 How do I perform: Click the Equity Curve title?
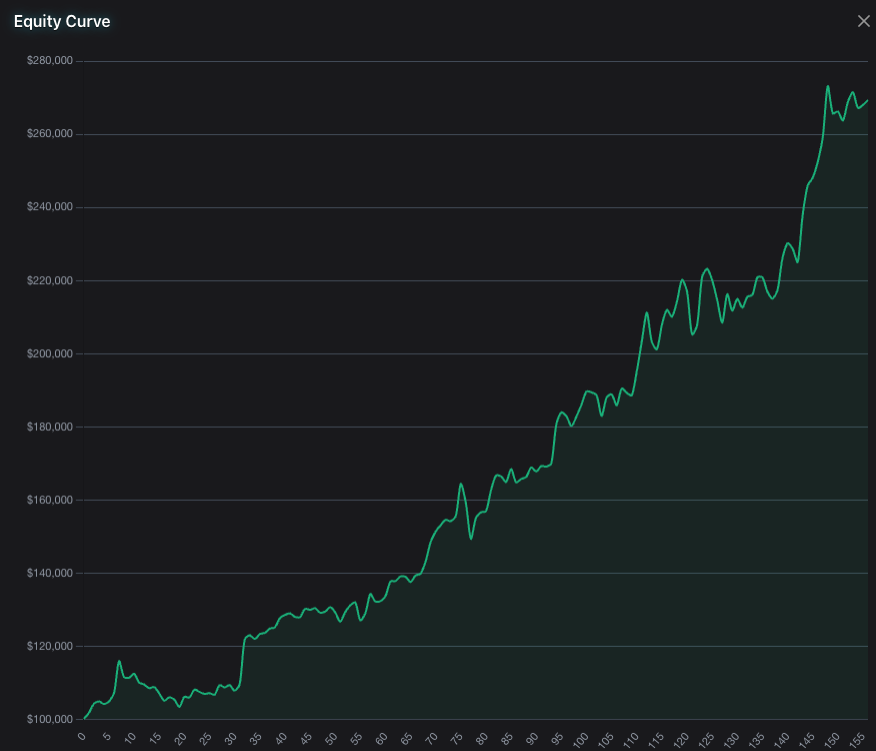pos(62,21)
